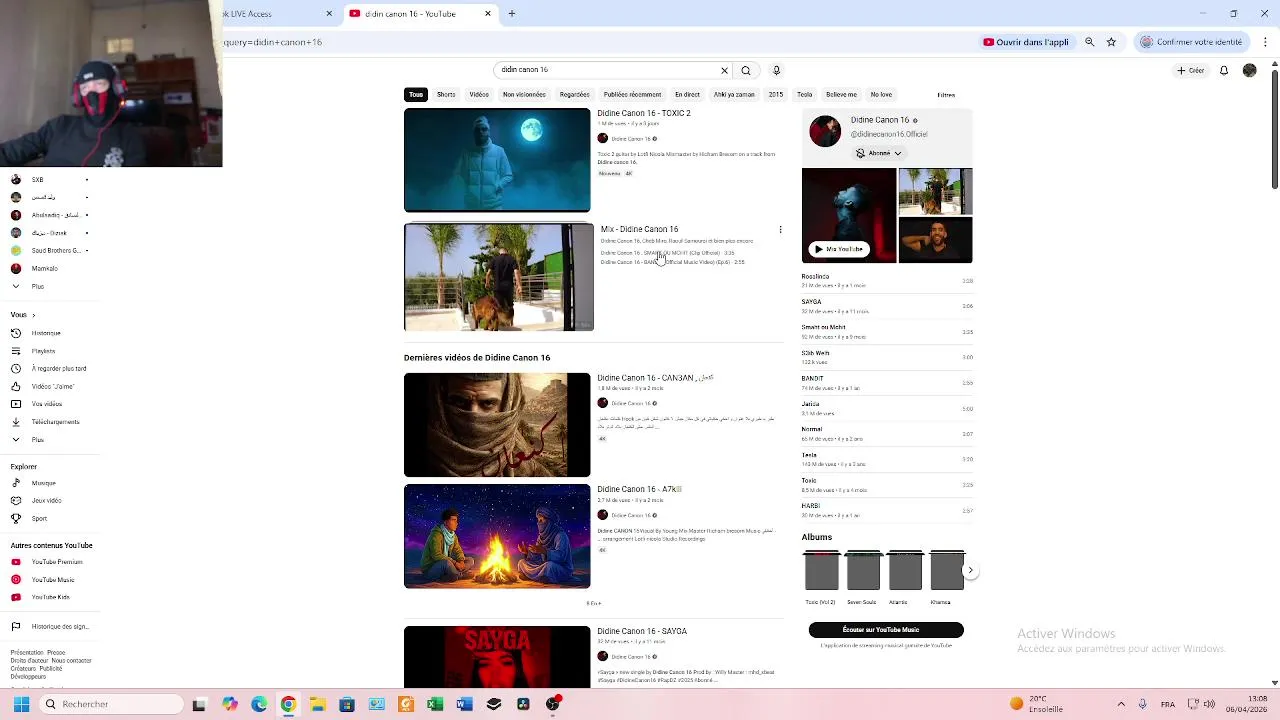This screenshot has width=1280, height=720.
Task: Open account avatar menu
Action: coord(1249,70)
